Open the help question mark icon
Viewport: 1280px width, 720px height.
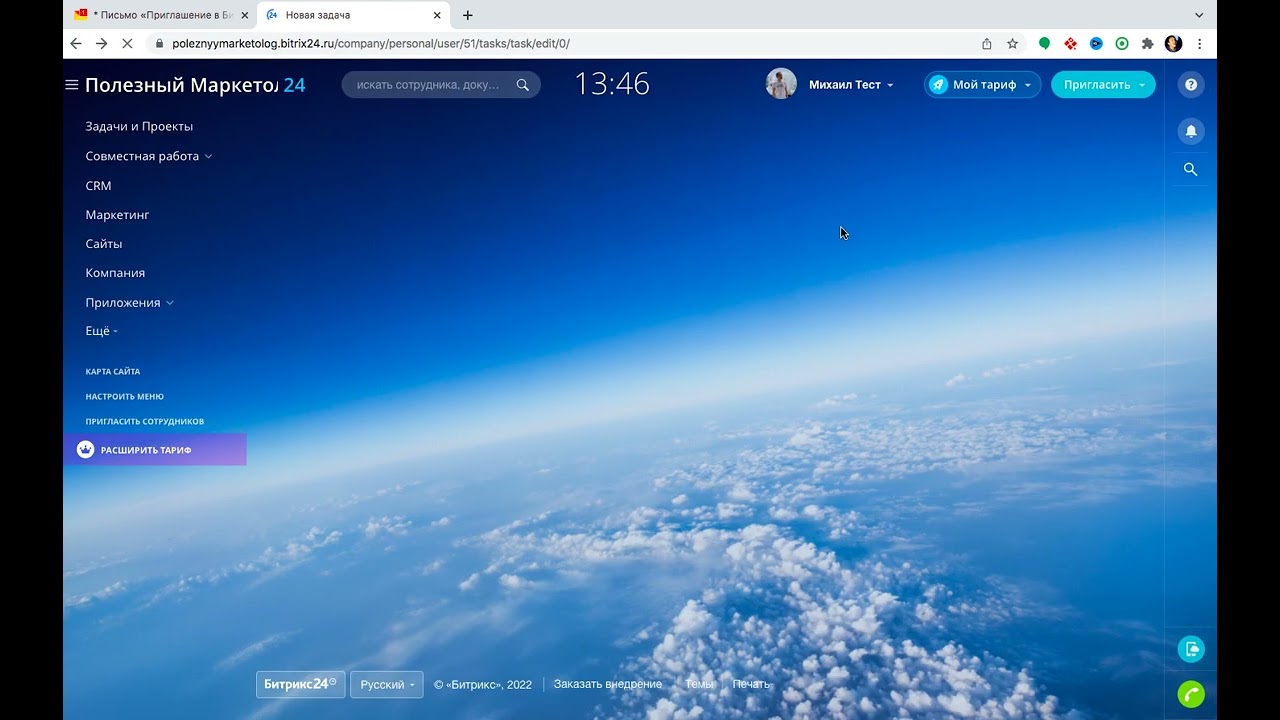click(1190, 85)
